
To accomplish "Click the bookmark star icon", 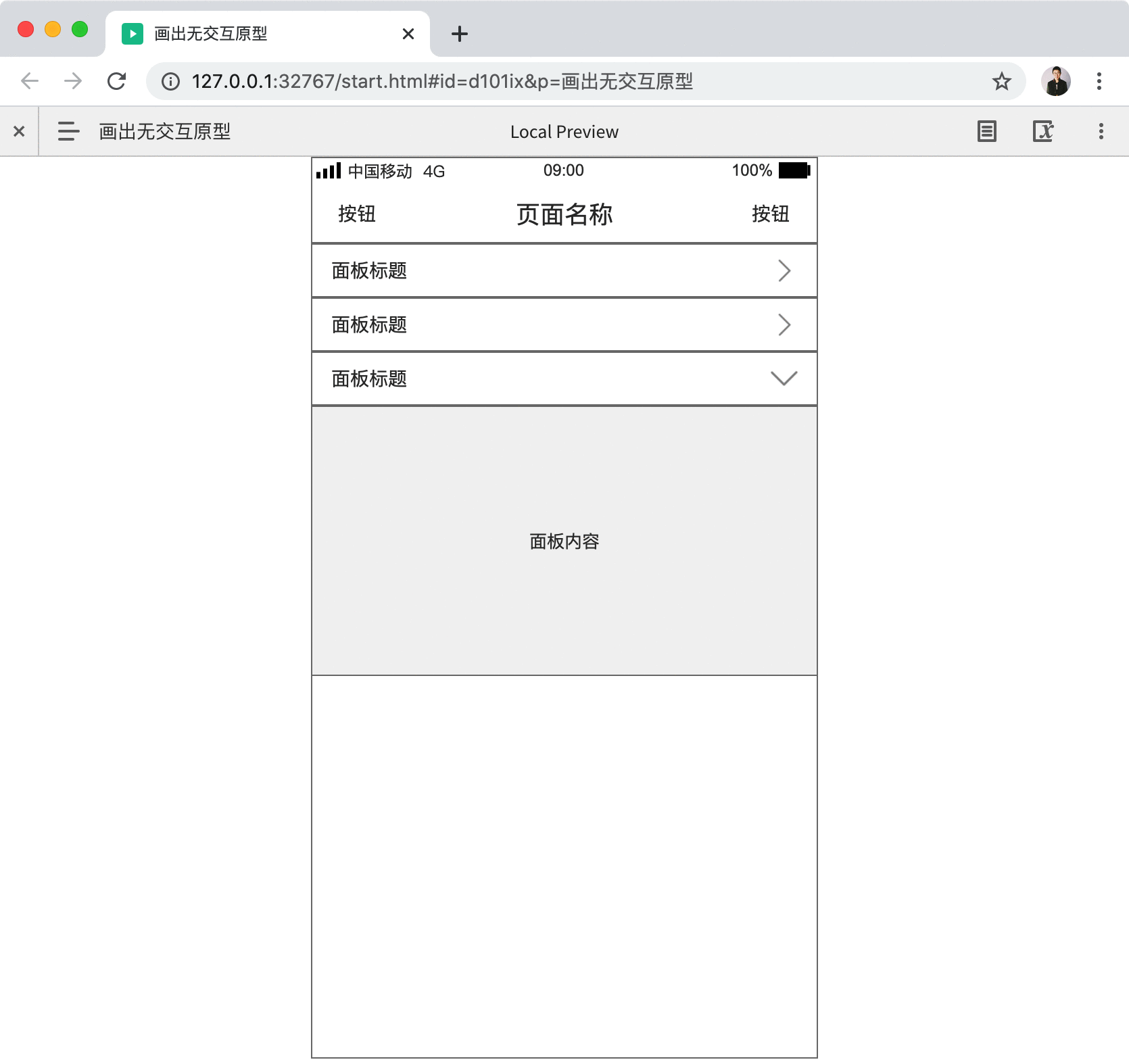I will [x=1003, y=81].
